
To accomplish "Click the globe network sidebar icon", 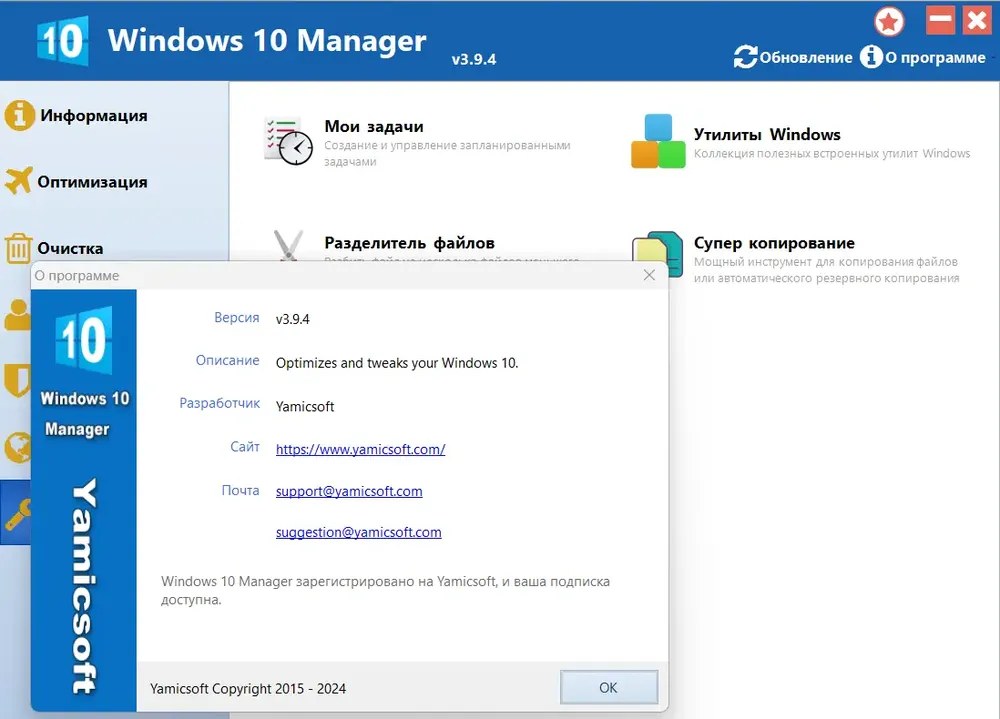I will click(x=17, y=447).
